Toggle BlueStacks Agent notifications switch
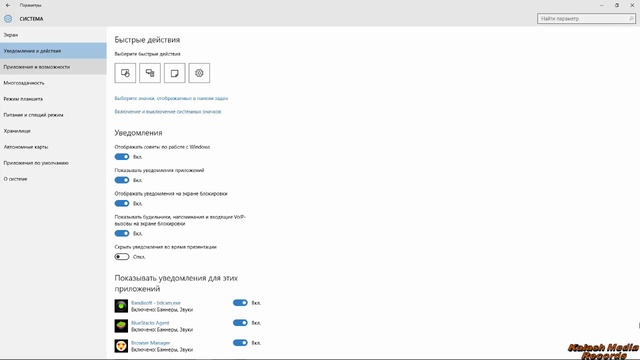 240,323
